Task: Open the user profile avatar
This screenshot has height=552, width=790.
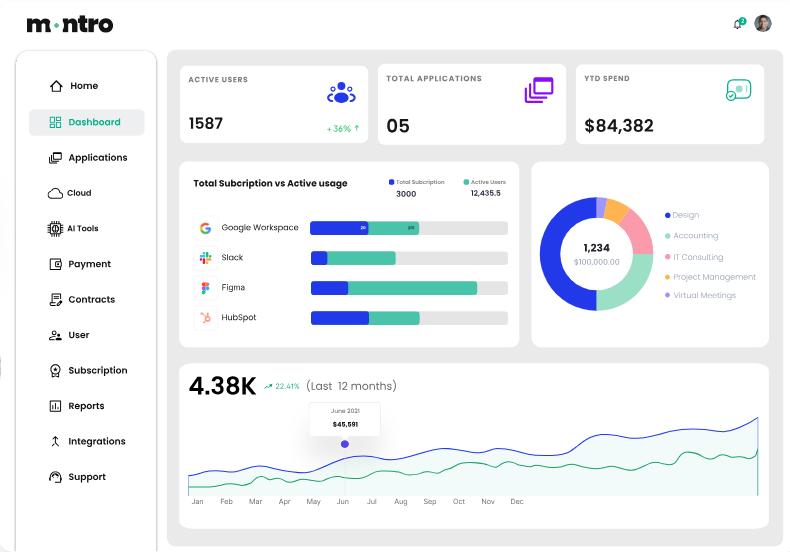Action: 763,24
